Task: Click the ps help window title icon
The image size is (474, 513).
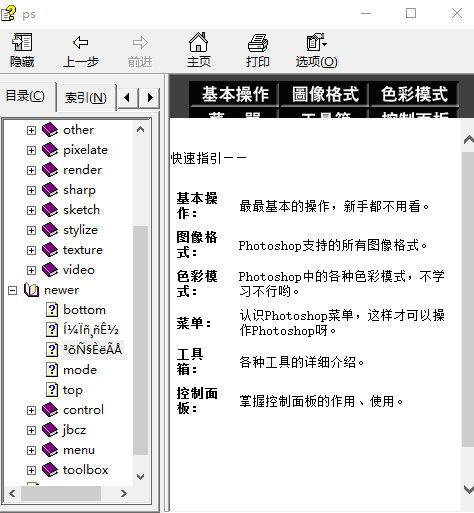Action: click(8, 13)
